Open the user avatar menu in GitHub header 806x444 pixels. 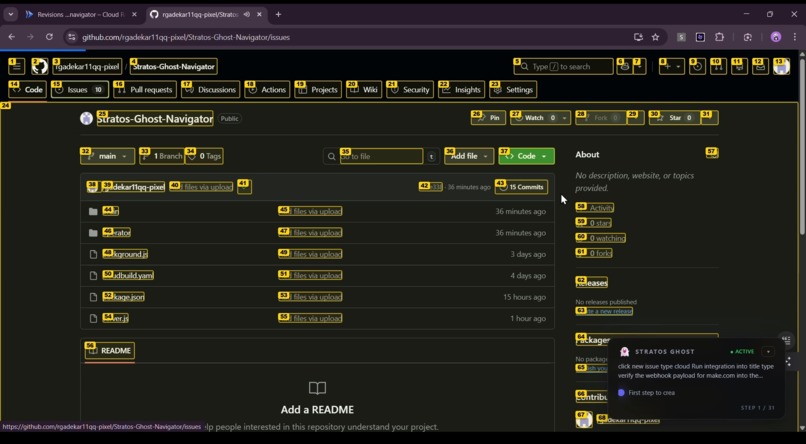pos(781,66)
